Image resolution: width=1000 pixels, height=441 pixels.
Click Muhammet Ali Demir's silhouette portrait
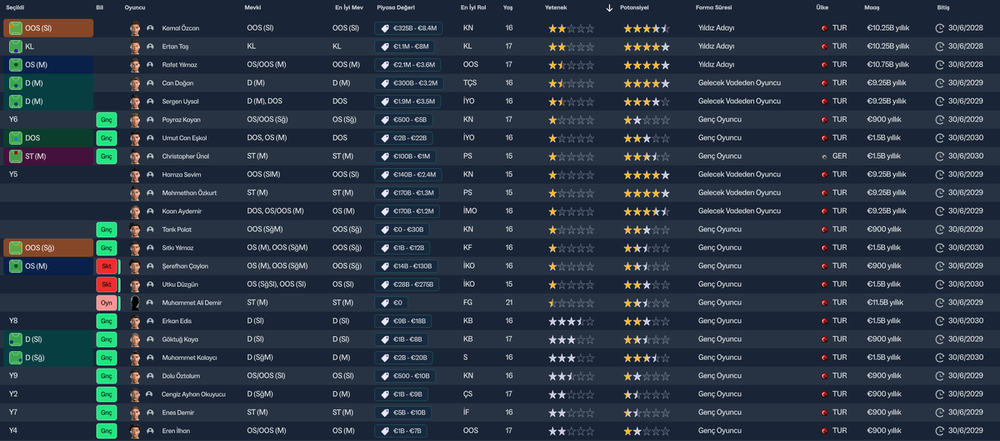[x=135, y=303]
